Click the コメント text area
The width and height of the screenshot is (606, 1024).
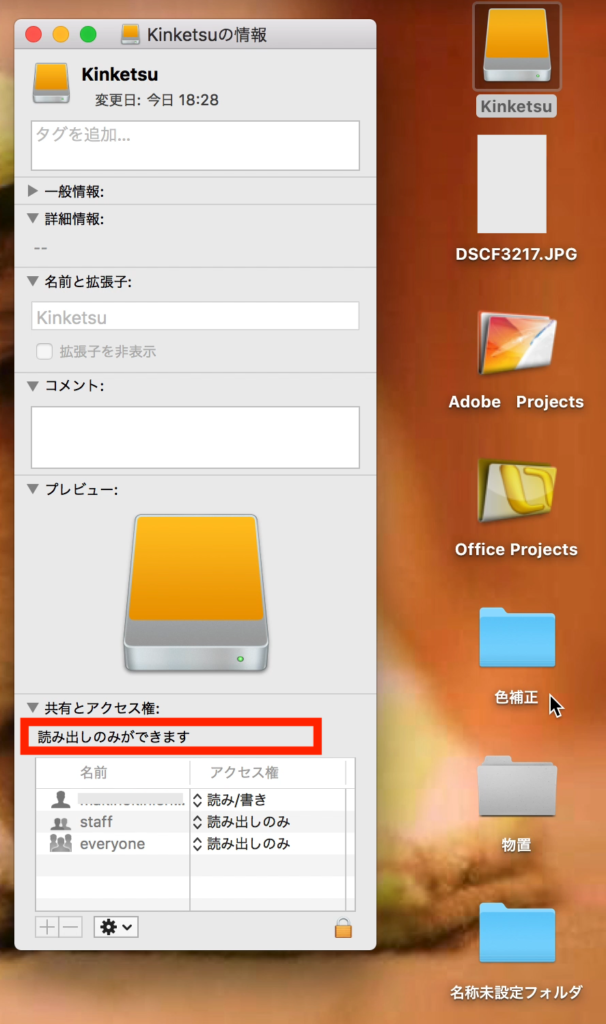pyautogui.click(x=195, y=437)
